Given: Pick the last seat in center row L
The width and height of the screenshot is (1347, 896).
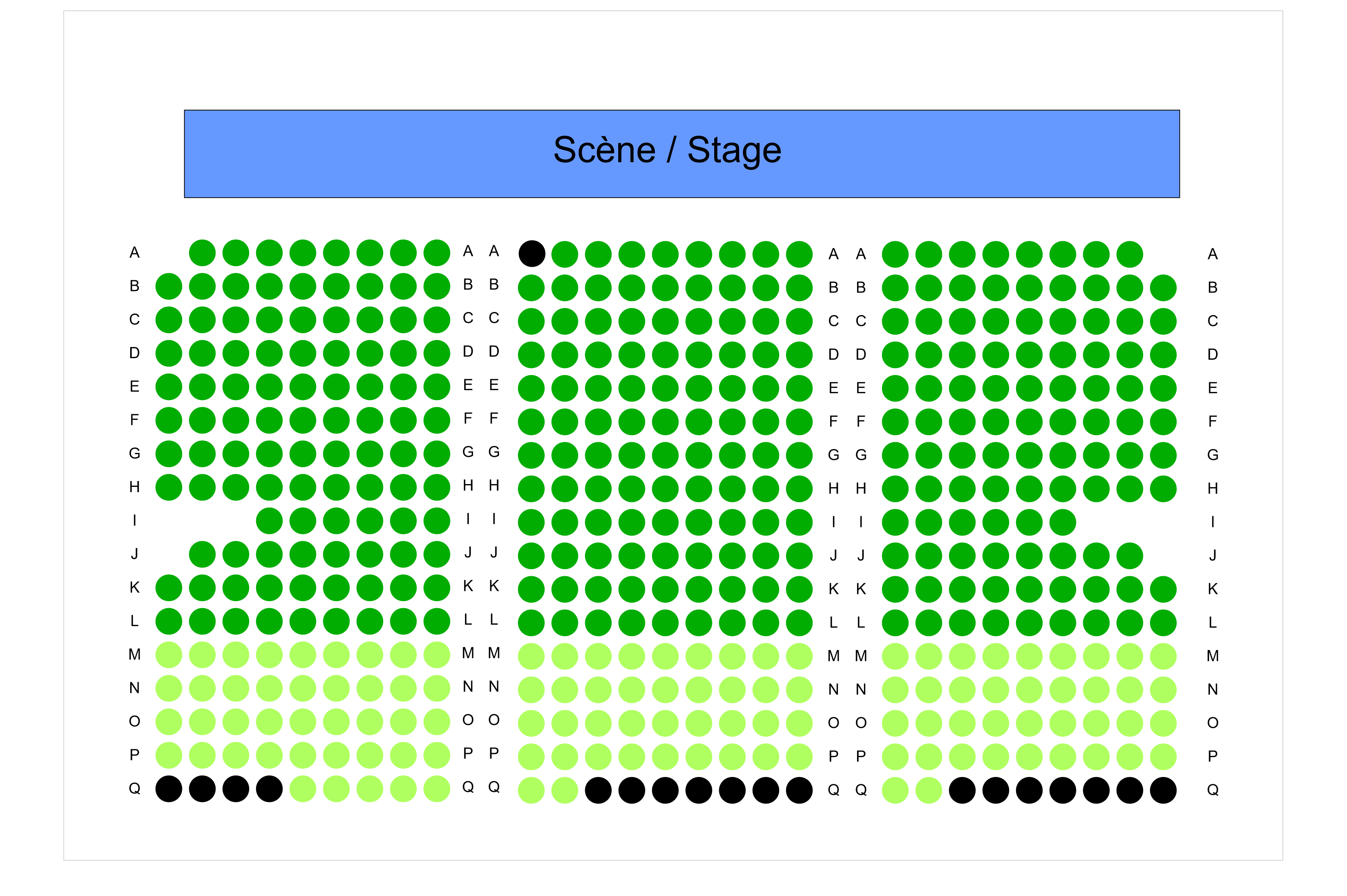Looking at the screenshot, I should click(x=799, y=623).
